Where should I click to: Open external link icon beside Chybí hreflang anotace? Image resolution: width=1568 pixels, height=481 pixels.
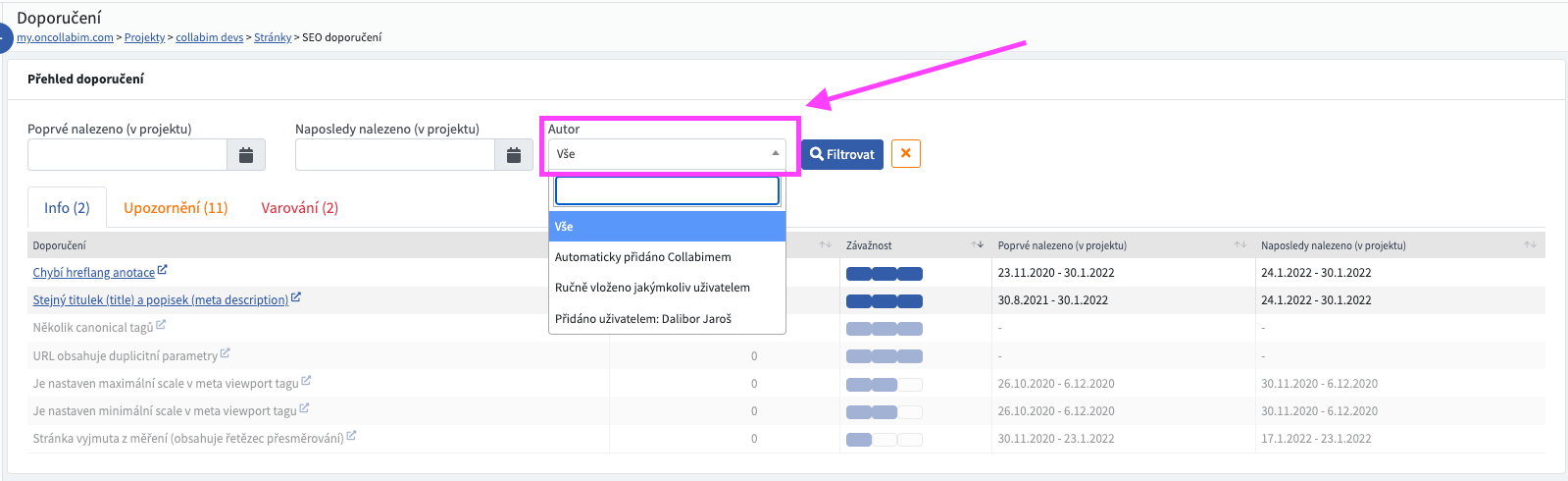163,270
